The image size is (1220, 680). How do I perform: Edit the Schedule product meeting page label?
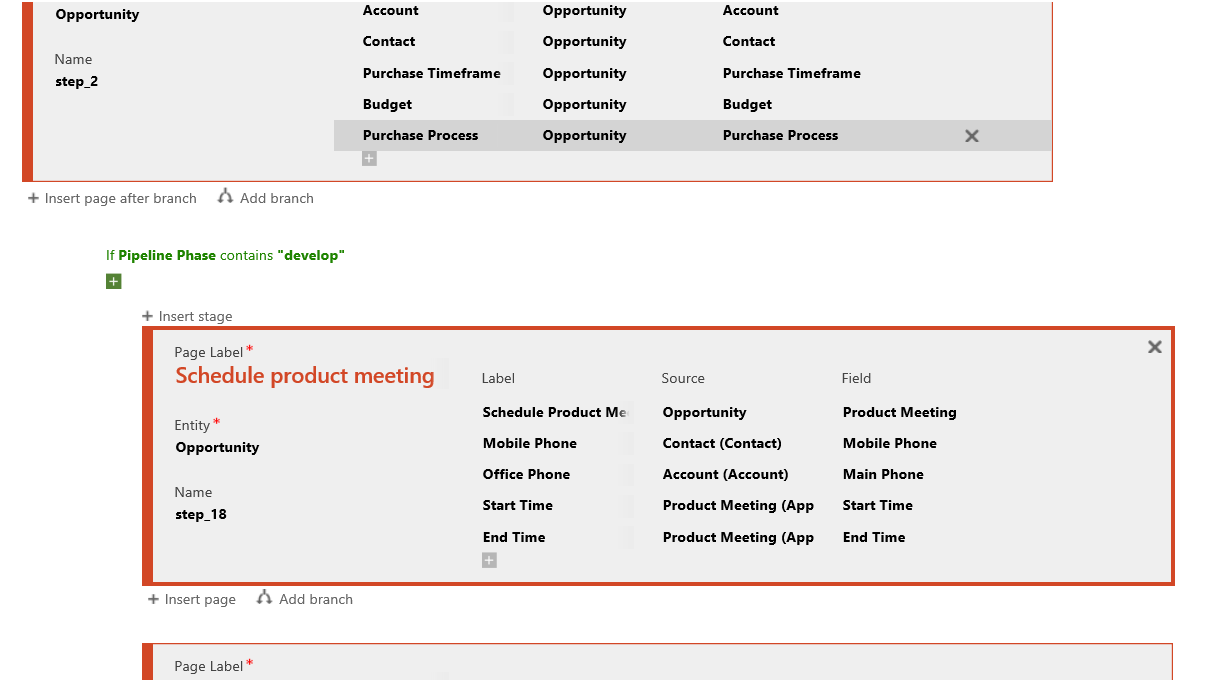click(x=304, y=376)
